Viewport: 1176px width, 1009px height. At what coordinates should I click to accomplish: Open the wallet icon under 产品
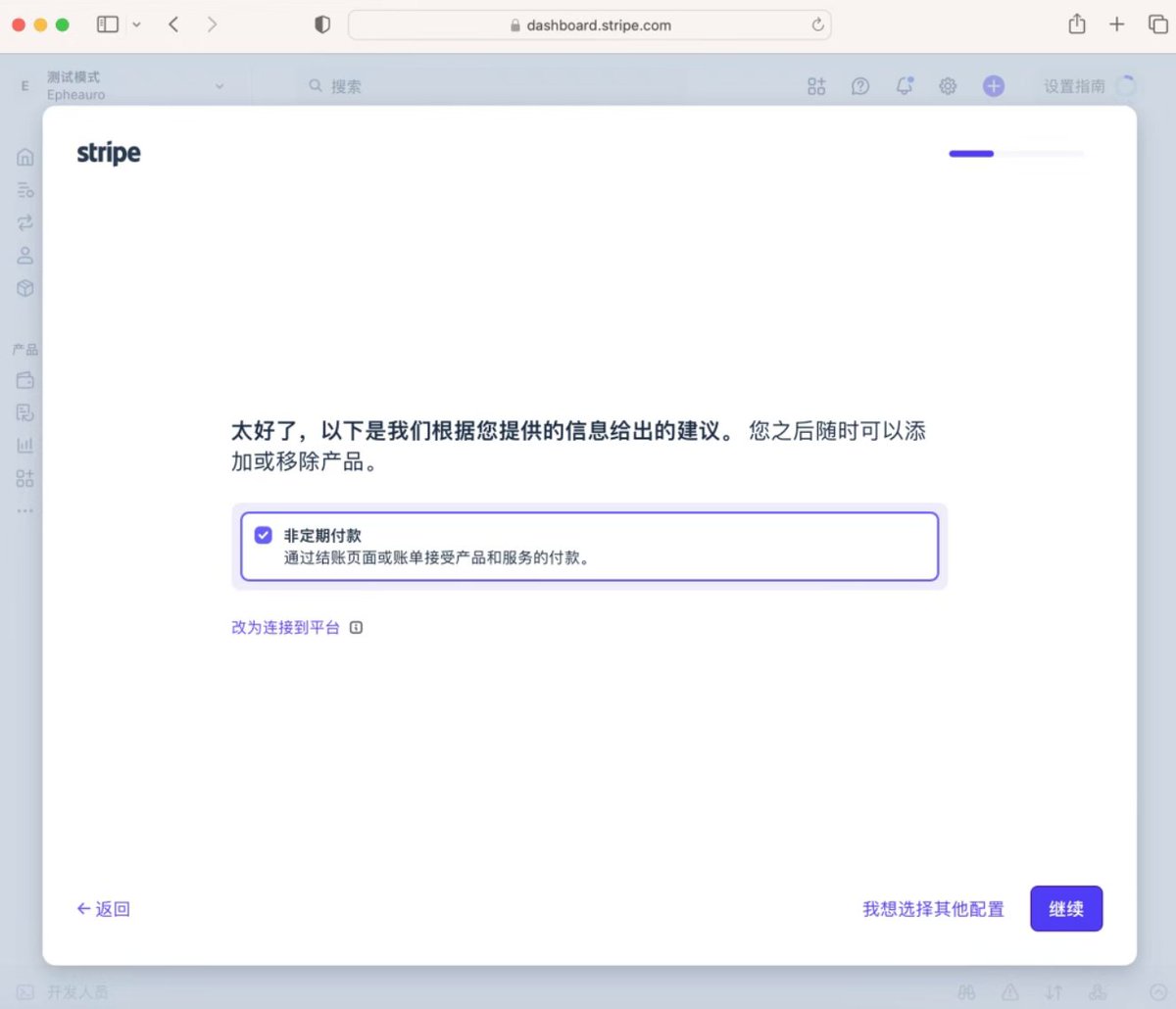point(25,380)
